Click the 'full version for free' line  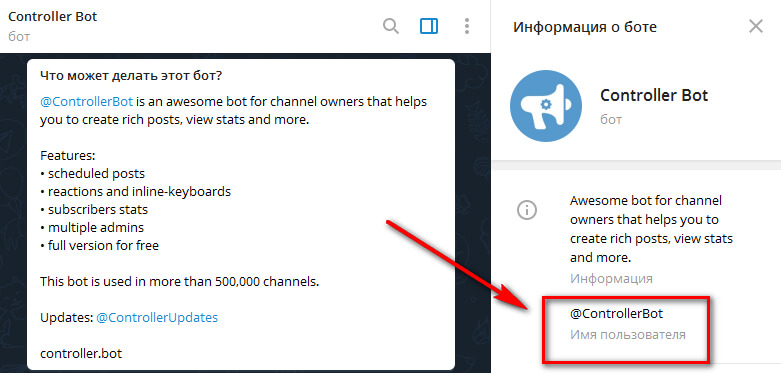pos(100,246)
